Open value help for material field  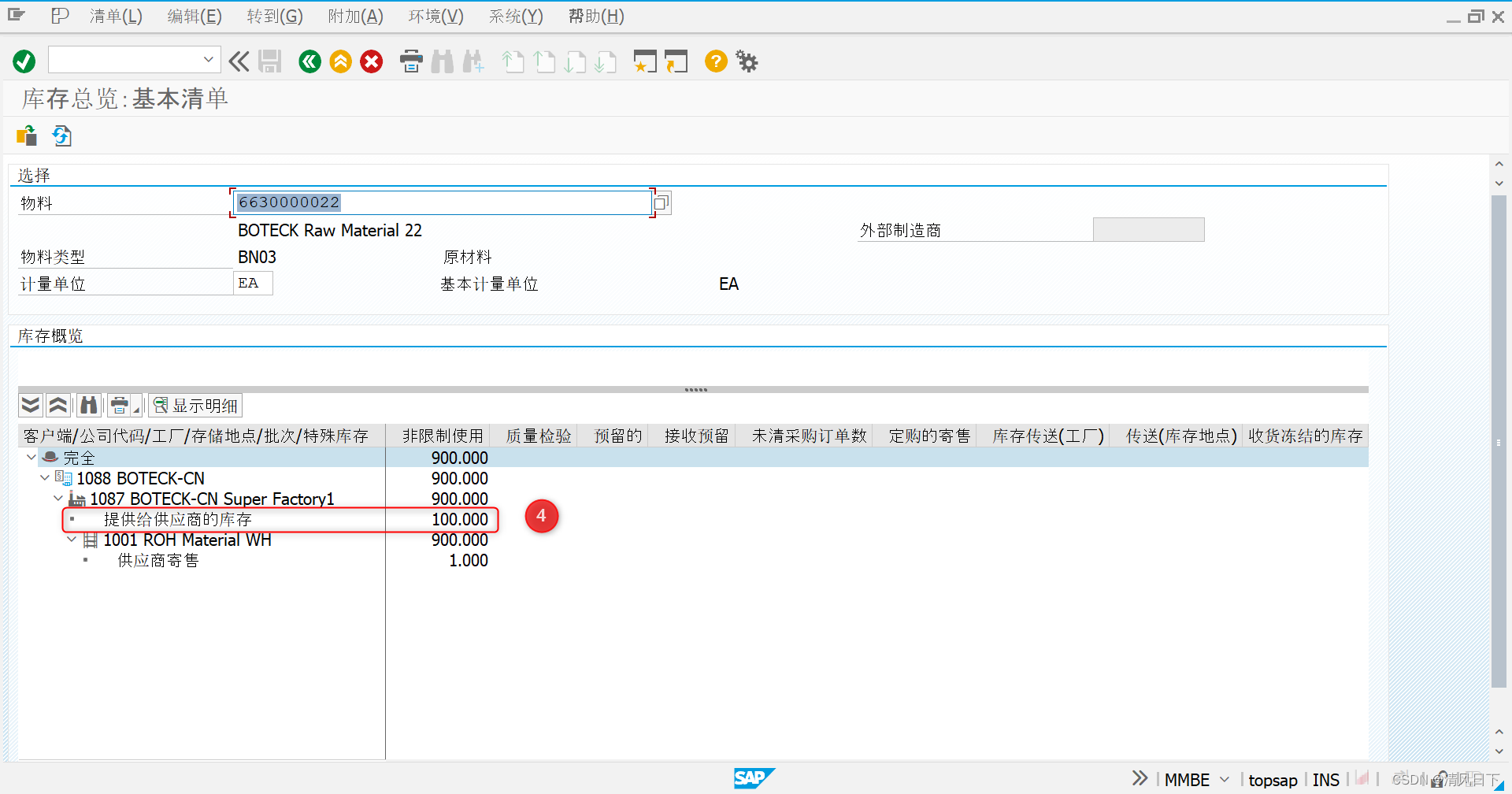[661, 203]
